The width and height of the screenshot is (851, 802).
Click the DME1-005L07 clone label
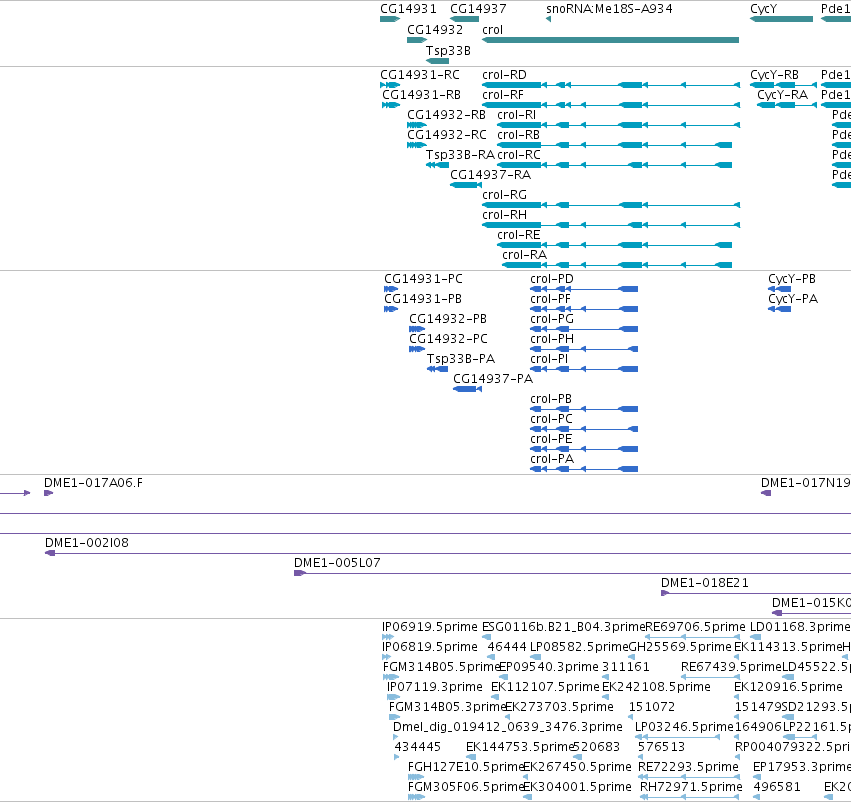[337, 563]
